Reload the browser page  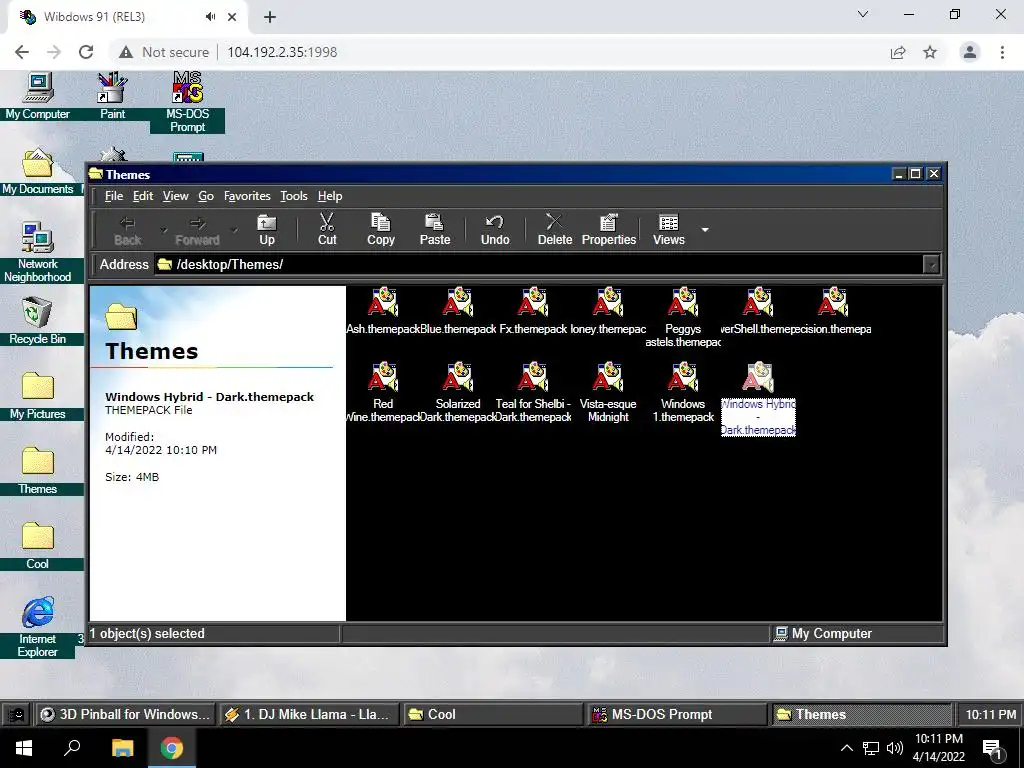click(86, 52)
